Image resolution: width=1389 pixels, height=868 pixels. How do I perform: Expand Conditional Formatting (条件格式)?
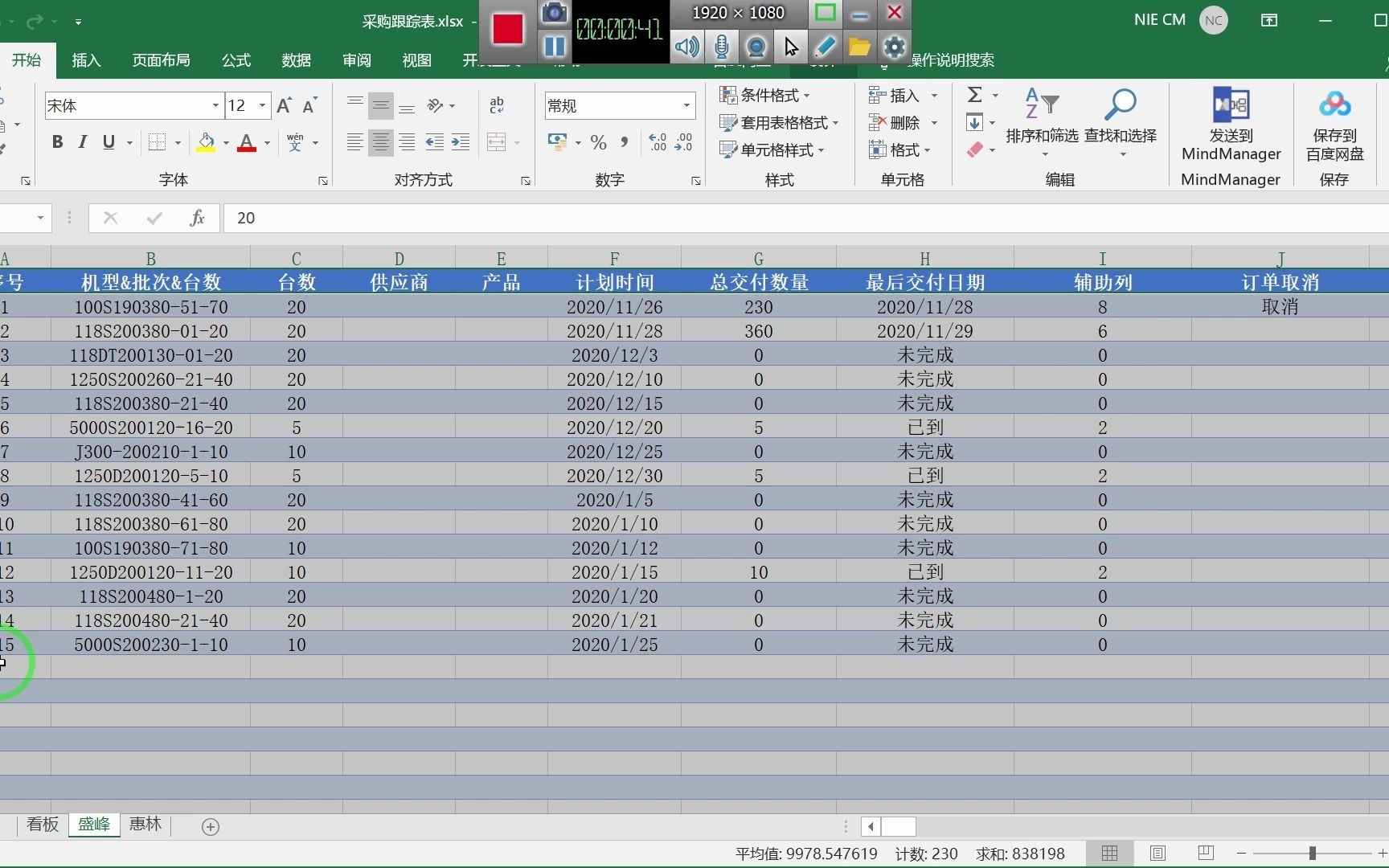pos(764,95)
